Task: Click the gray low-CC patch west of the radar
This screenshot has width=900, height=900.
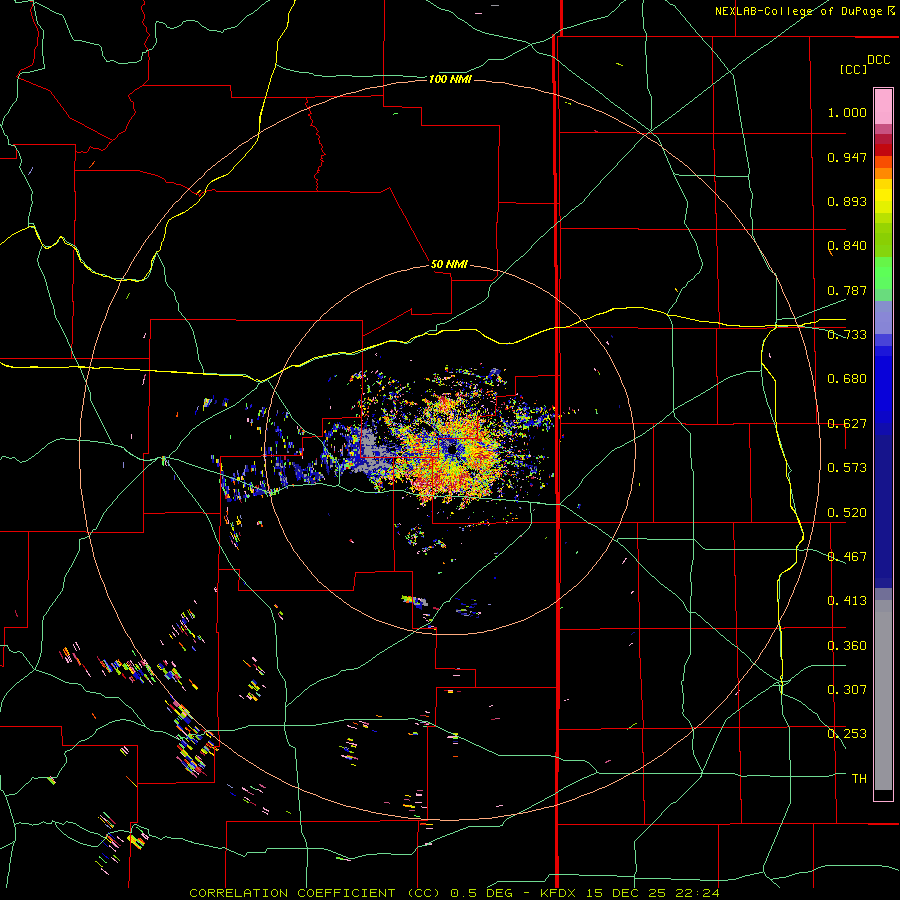Action: pyautogui.click(x=370, y=451)
